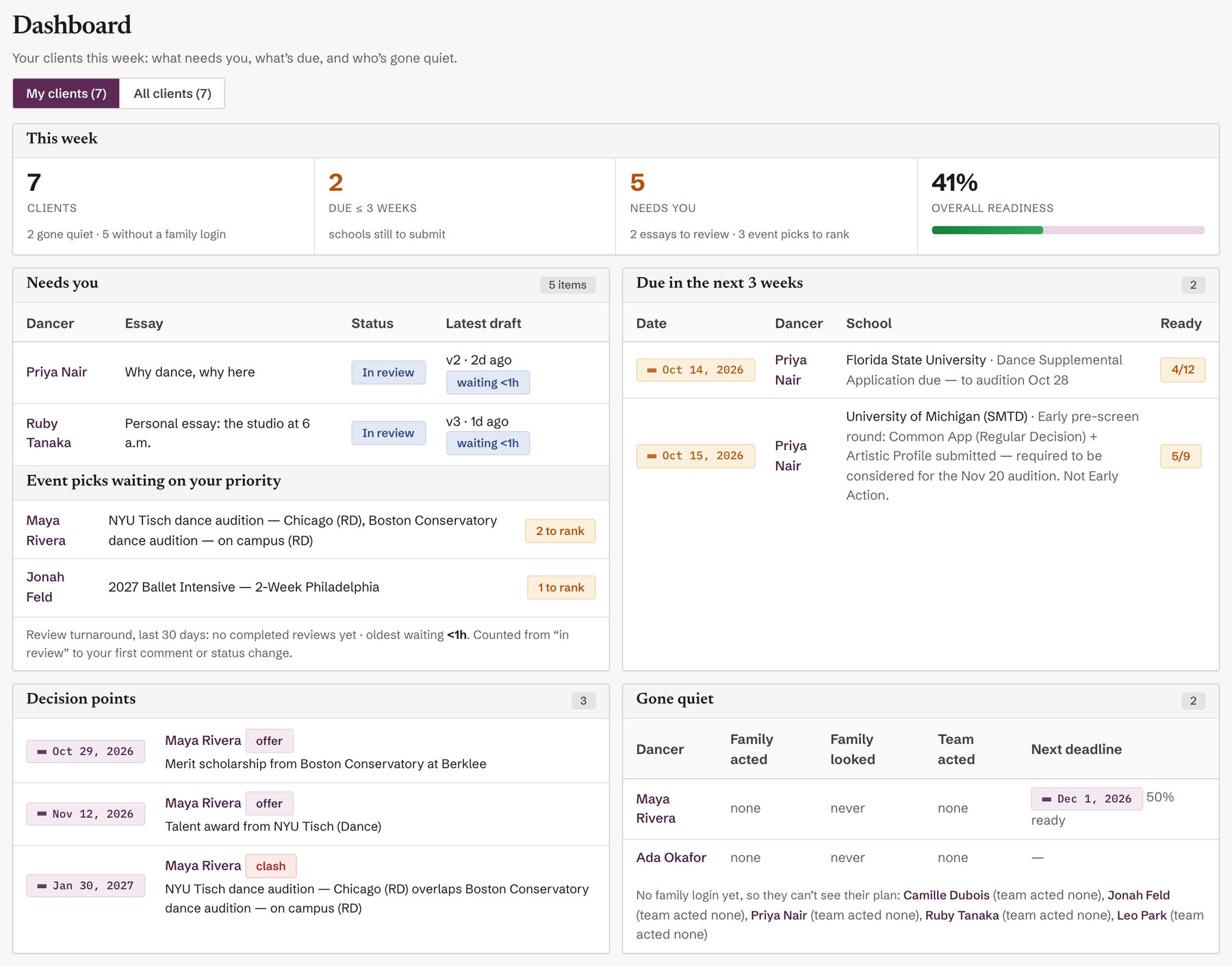Open Priya Nair link in no-login note

pyautogui.click(x=779, y=915)
